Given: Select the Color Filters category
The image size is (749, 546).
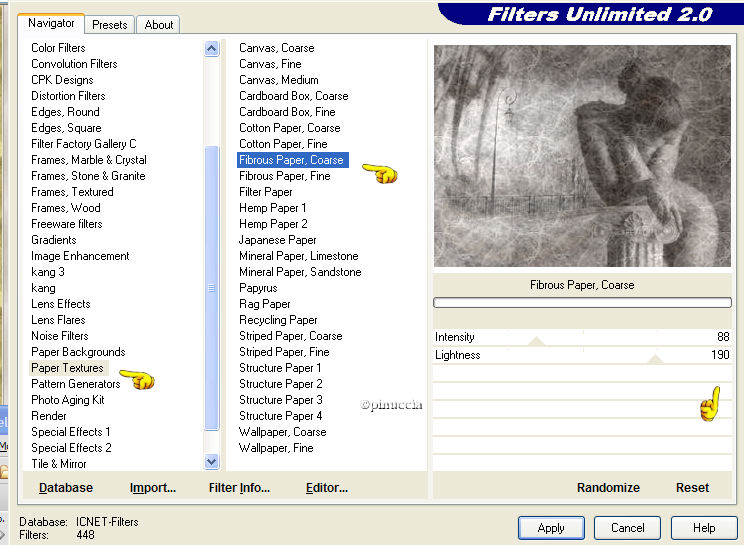Looking at the screenshot, I should (x=58, y=48).
